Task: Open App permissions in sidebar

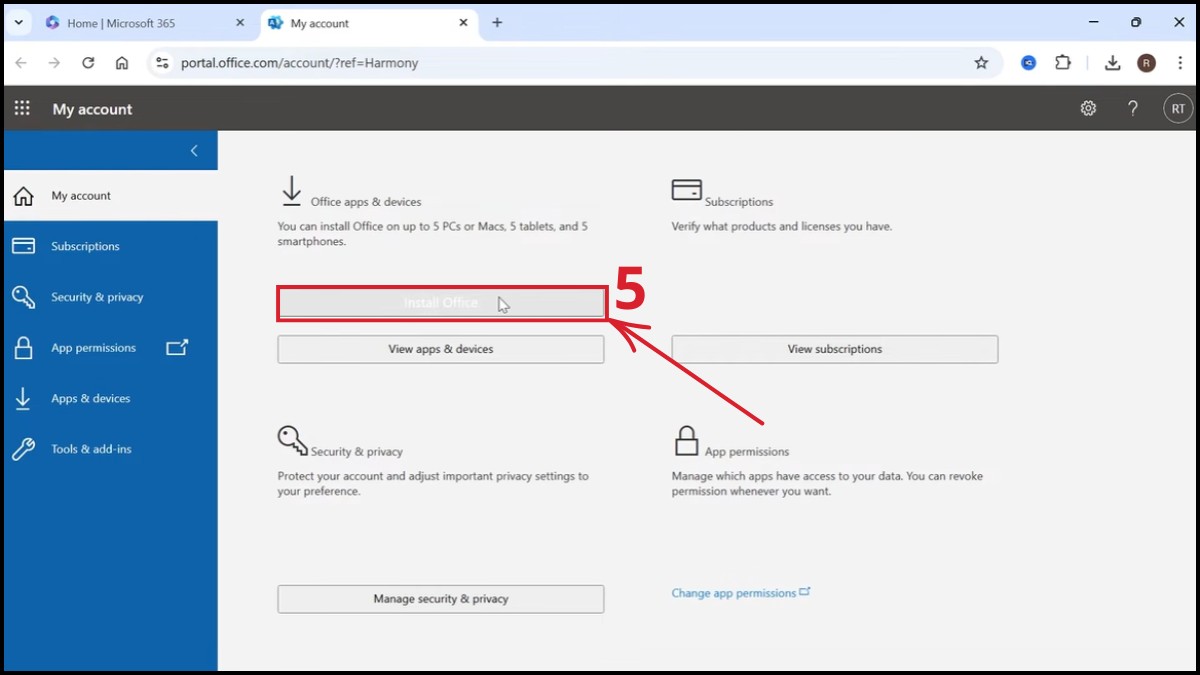Action: [109, 348]
